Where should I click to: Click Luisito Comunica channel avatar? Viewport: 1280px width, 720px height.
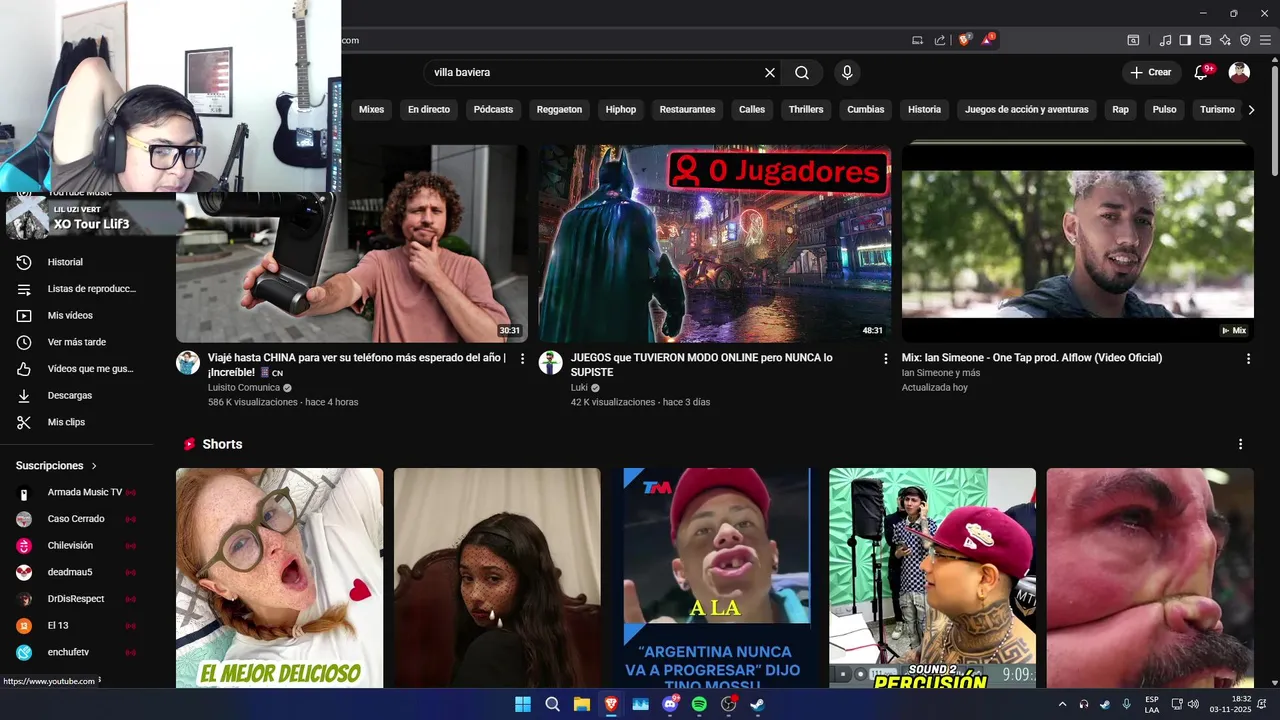click(188, 362)
